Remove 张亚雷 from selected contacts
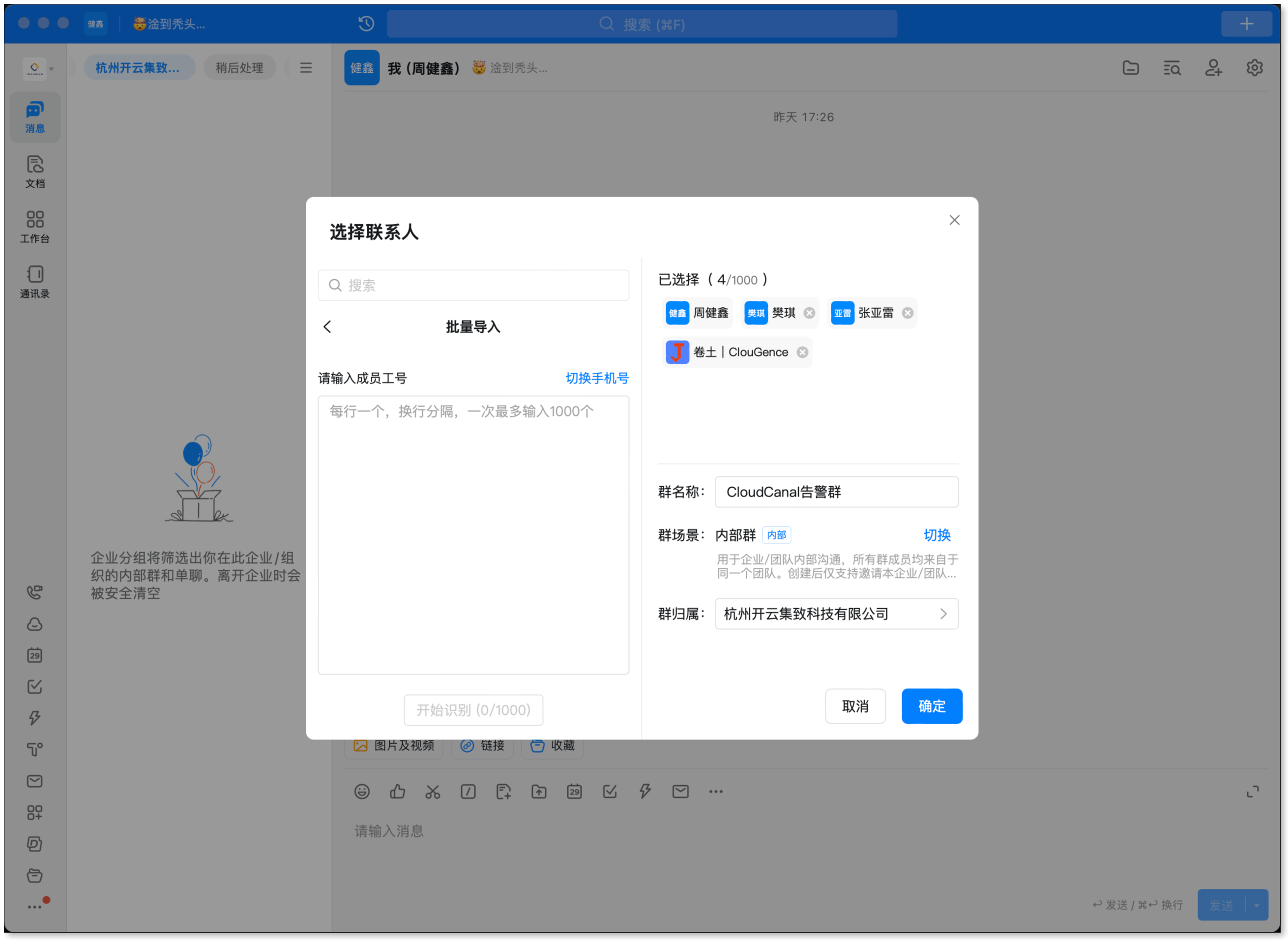 907,313
